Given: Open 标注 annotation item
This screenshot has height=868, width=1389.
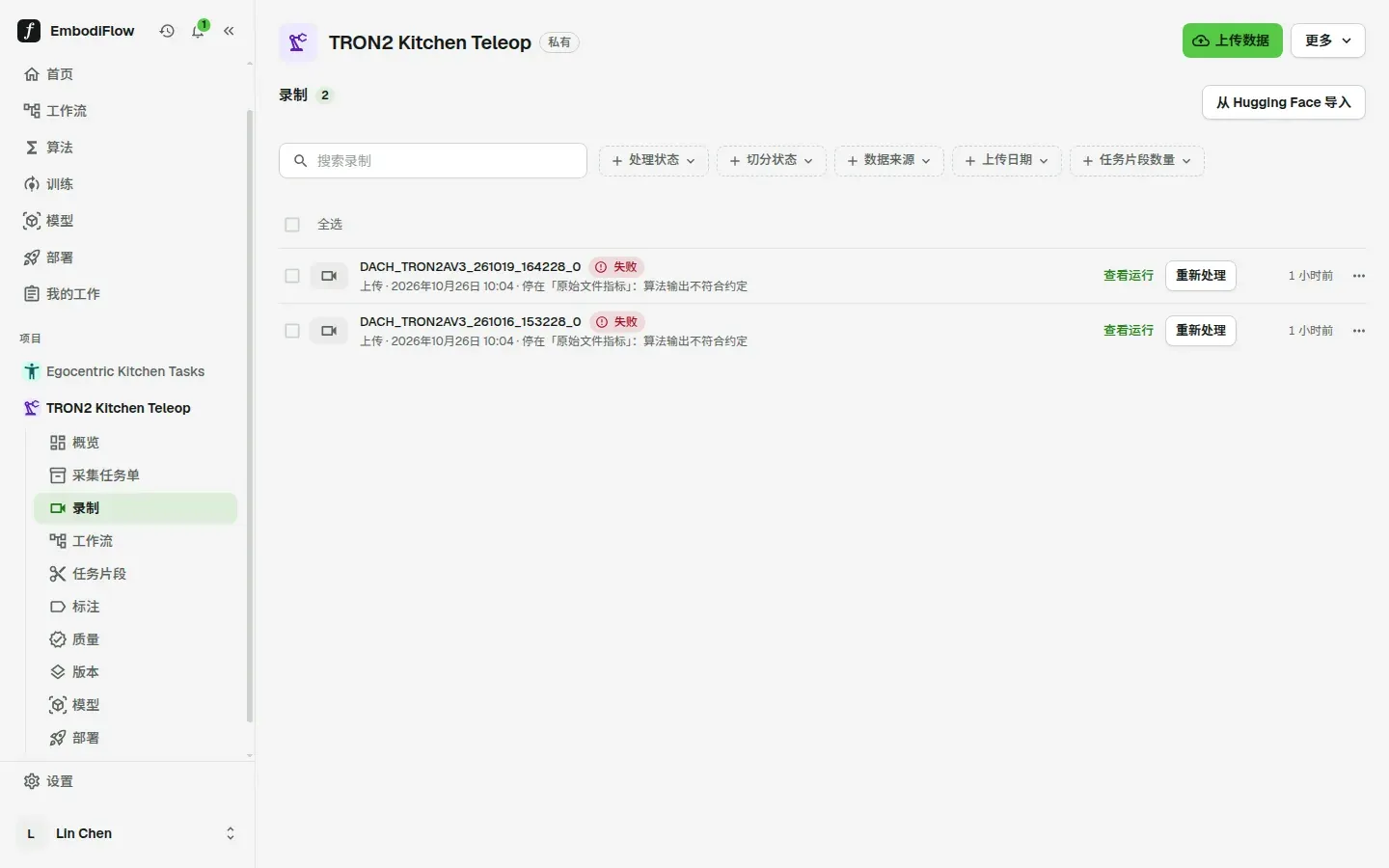Looking at the screenshot, I should pyautogui.click(x=136, y=607).
